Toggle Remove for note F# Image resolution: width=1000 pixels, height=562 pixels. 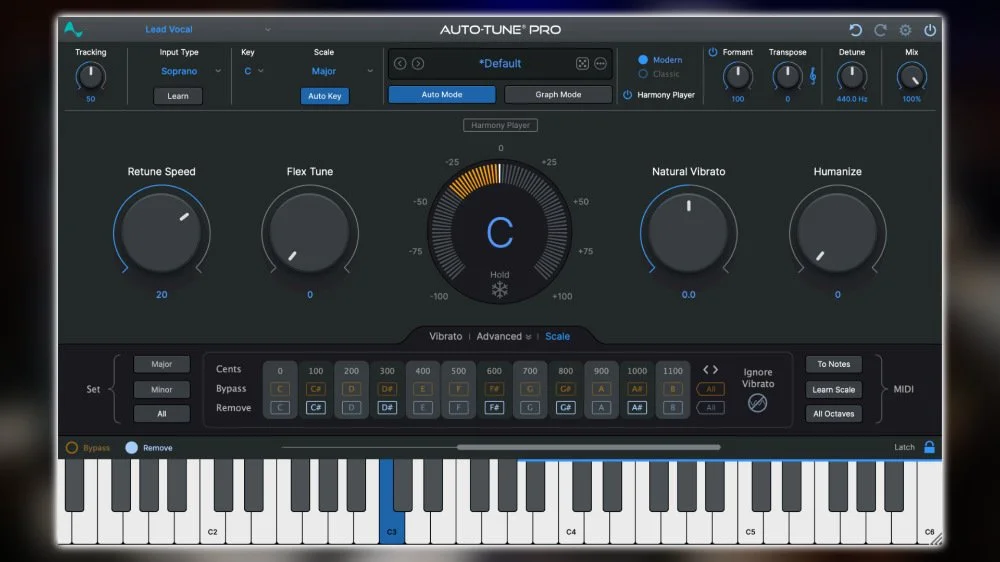494,408
